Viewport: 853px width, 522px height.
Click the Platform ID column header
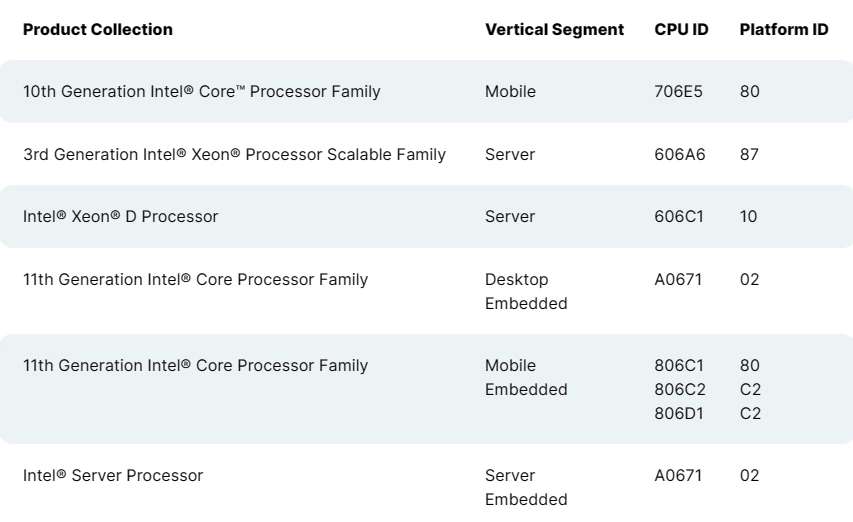tap(784, 29)
